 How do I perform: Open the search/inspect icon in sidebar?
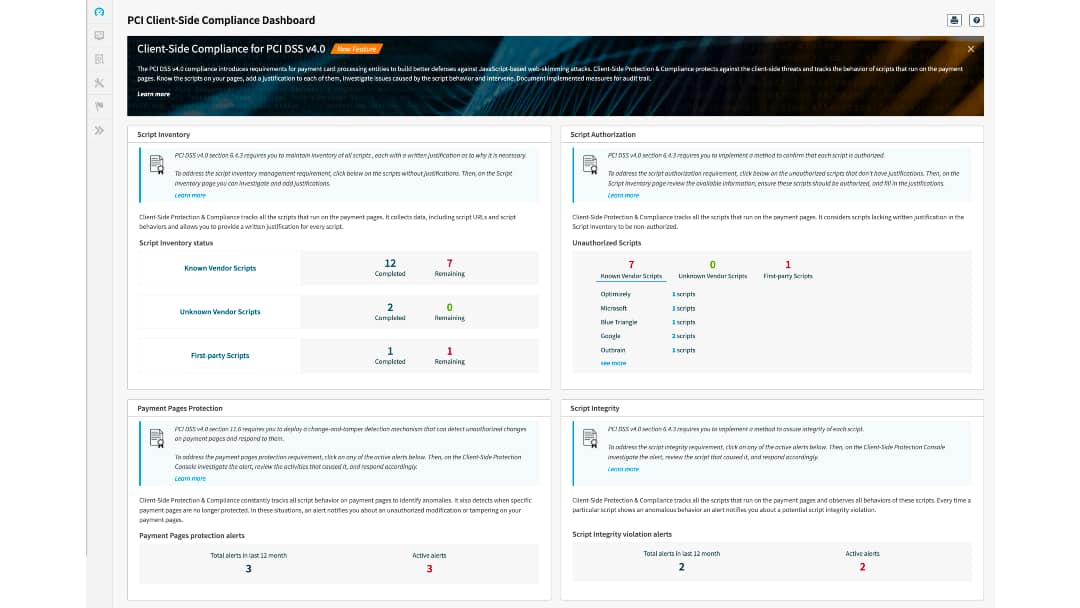98,59
